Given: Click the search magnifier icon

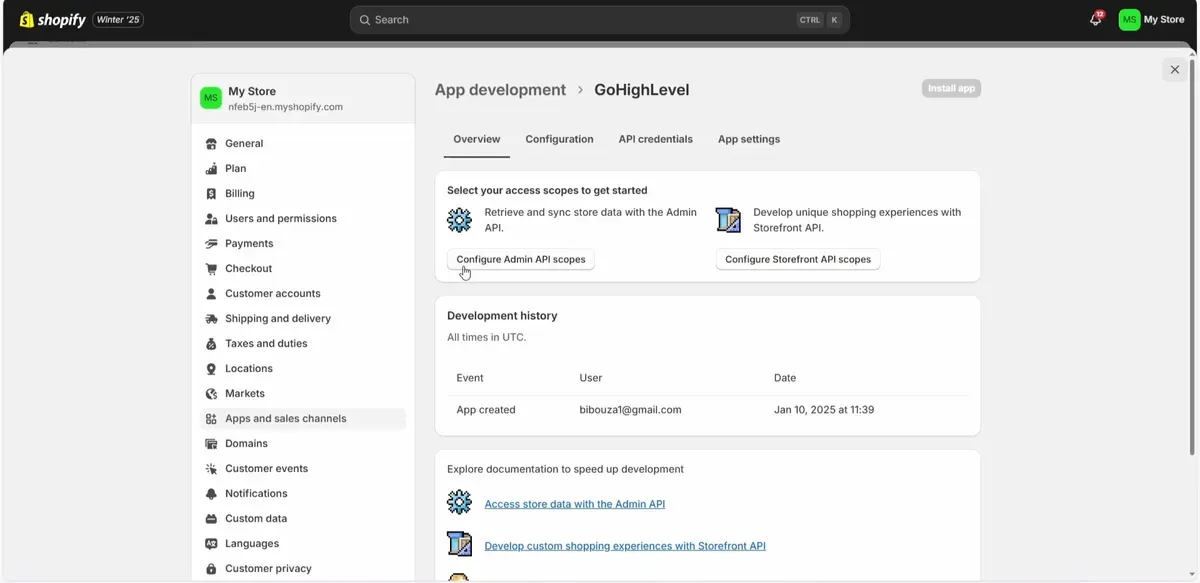Looking at the screenshot, I should point(365,19).
